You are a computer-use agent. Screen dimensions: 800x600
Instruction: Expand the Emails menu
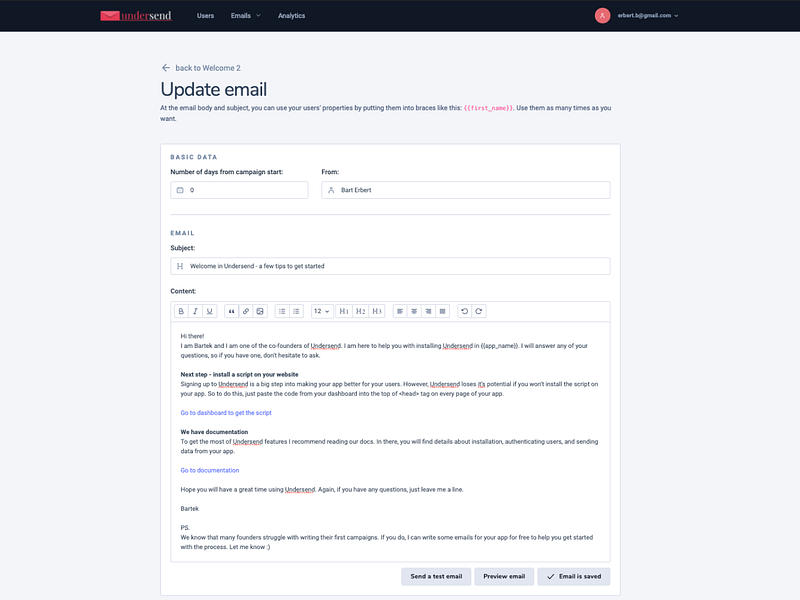pyautogui.click(x=246, y=16)
